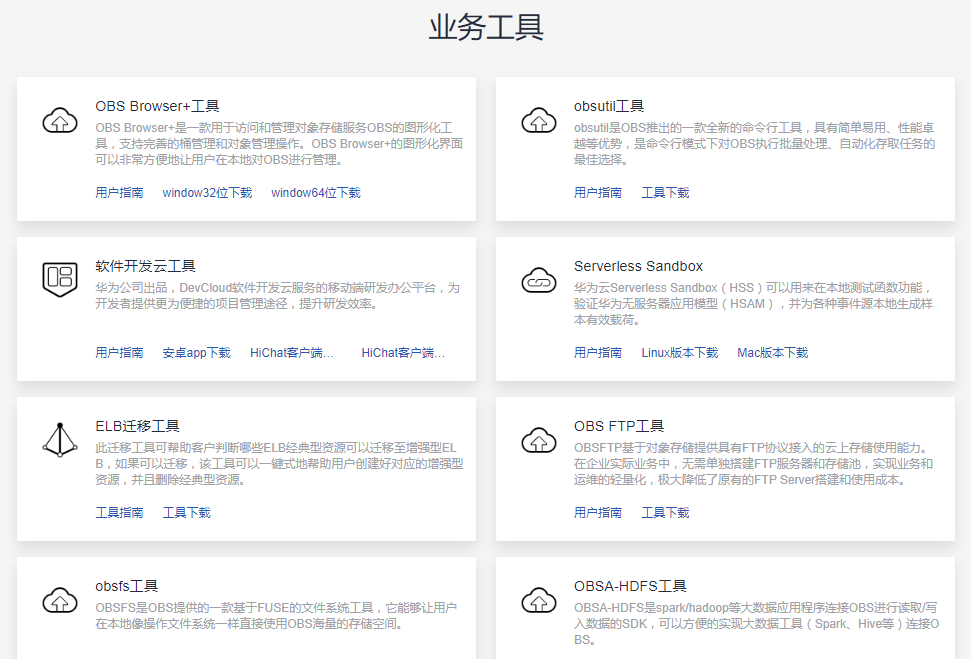Viewport: 971px width, 659px height.
Task: Click the 软件开发云工具 shield icon
Action: pyautogui.click(x=60, y=279)
